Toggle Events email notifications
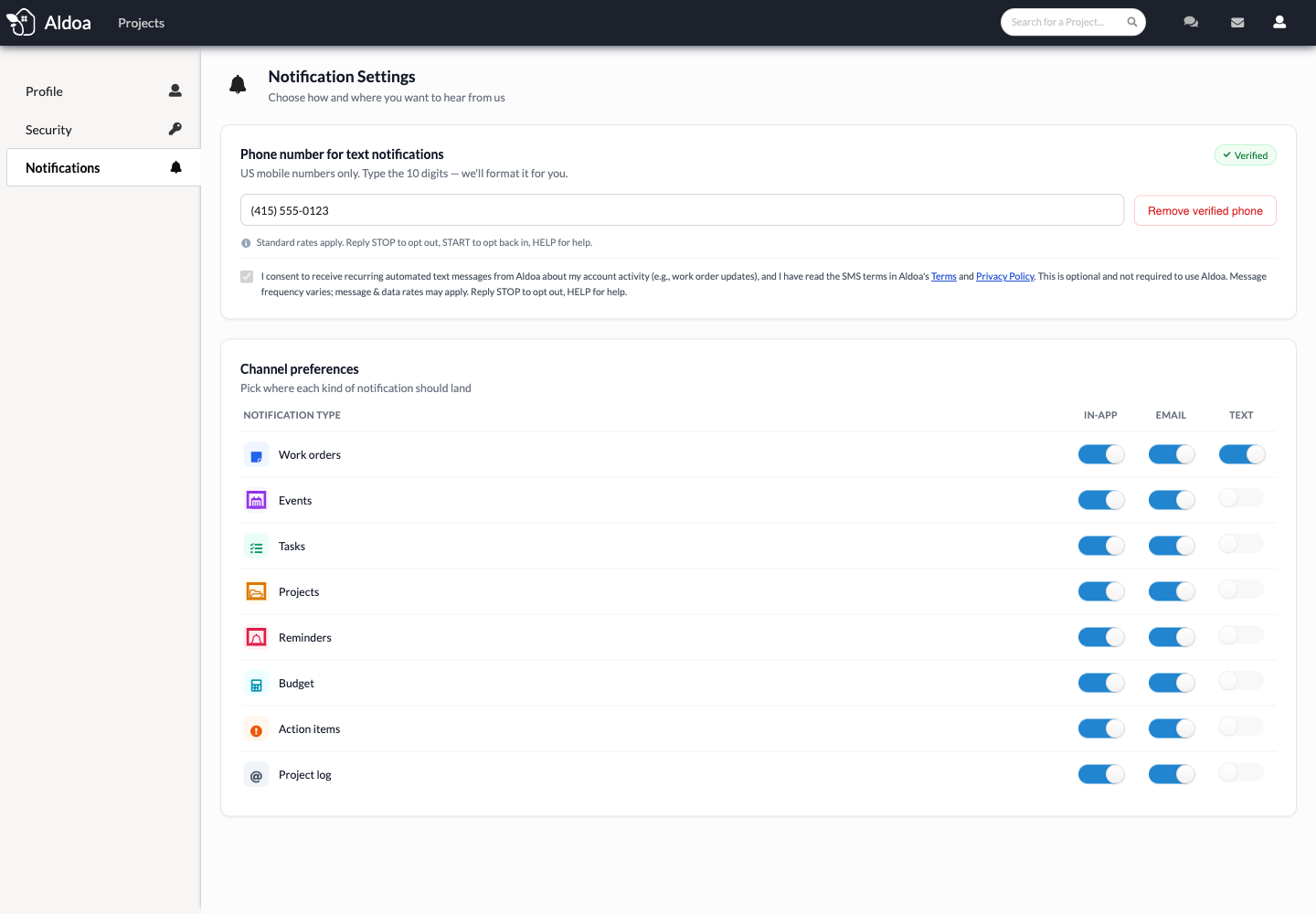Screen dimensions: 1316x914 pyautogui.click(x=1172, y=500)
